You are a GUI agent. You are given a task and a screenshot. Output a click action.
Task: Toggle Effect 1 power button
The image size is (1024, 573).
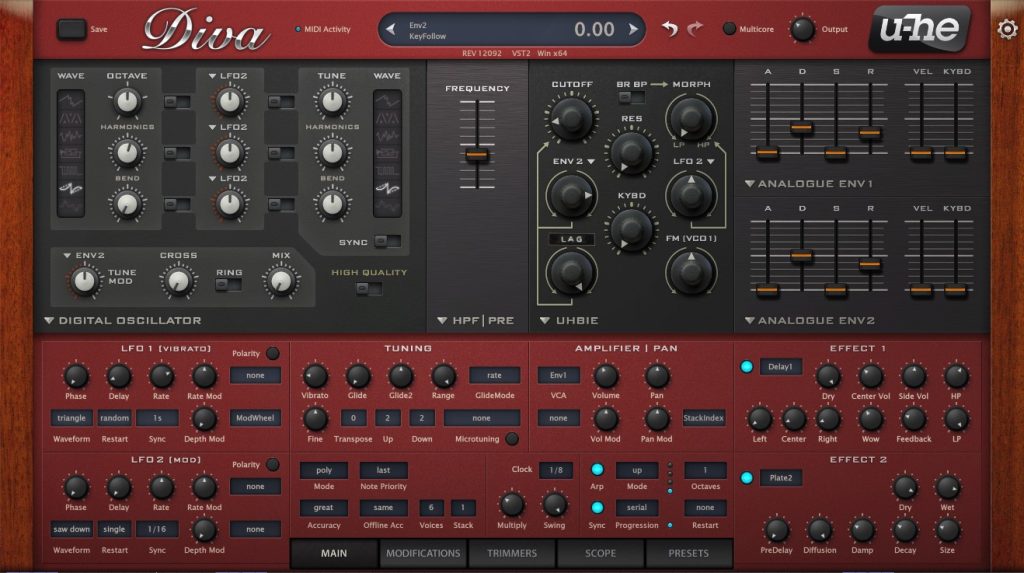[x=746, y=367]
